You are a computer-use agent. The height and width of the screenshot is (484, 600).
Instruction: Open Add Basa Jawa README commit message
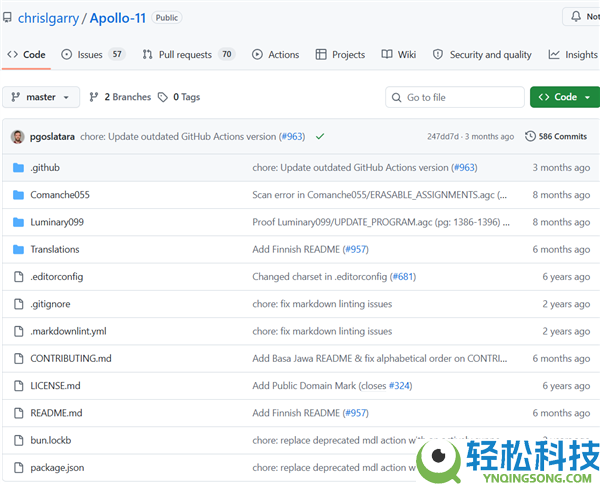[380, 359]
